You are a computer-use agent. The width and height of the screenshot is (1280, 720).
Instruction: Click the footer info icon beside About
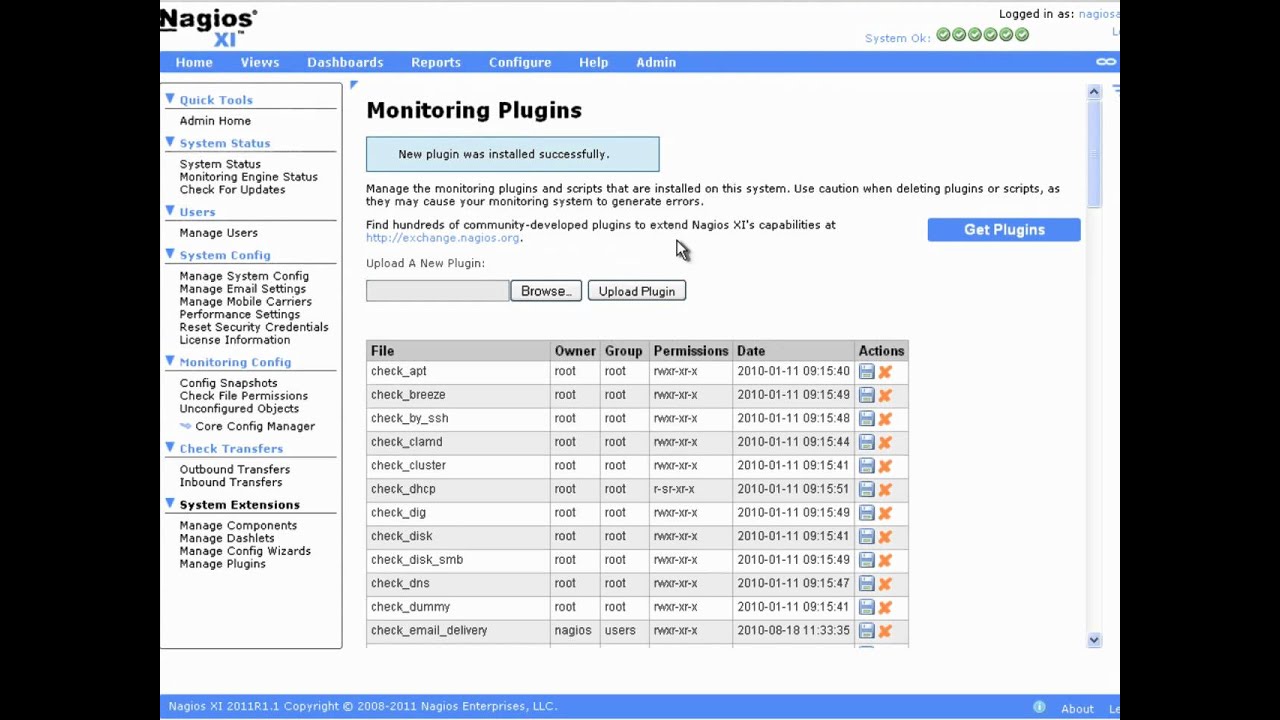click(x=1039, y=707)
